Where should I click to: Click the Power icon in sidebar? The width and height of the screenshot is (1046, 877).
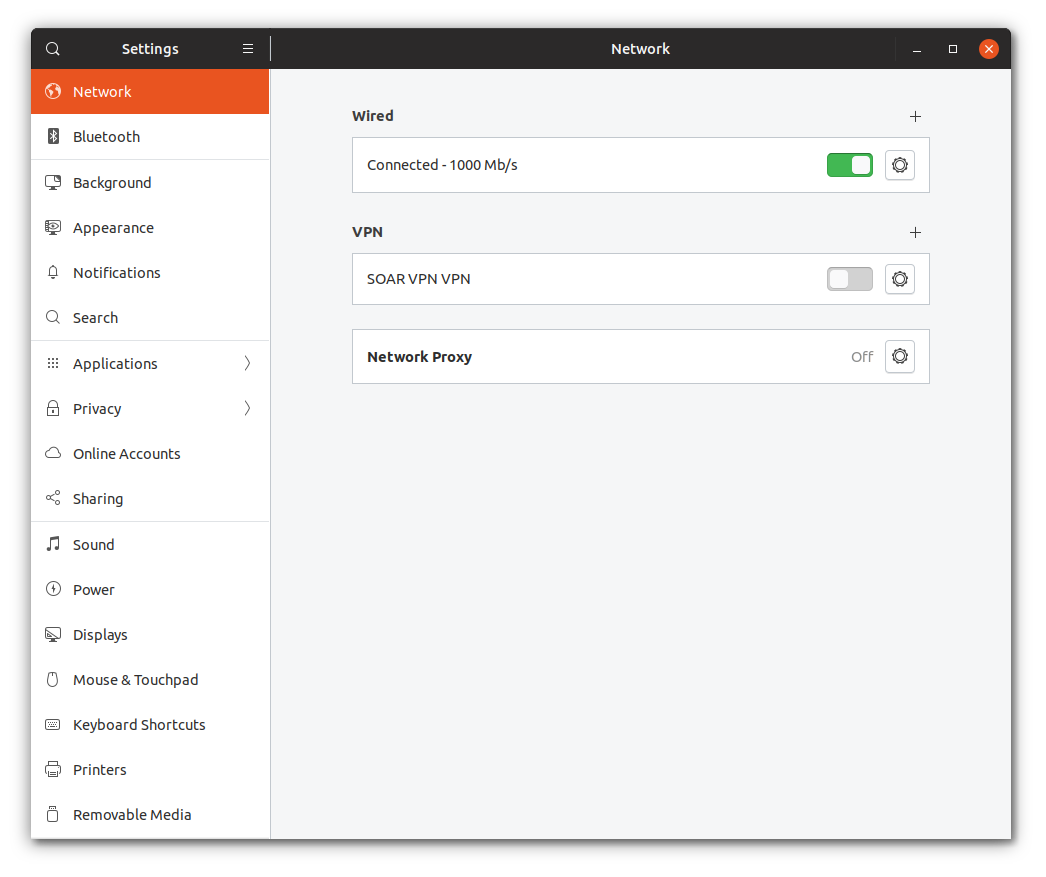(53, 589)
